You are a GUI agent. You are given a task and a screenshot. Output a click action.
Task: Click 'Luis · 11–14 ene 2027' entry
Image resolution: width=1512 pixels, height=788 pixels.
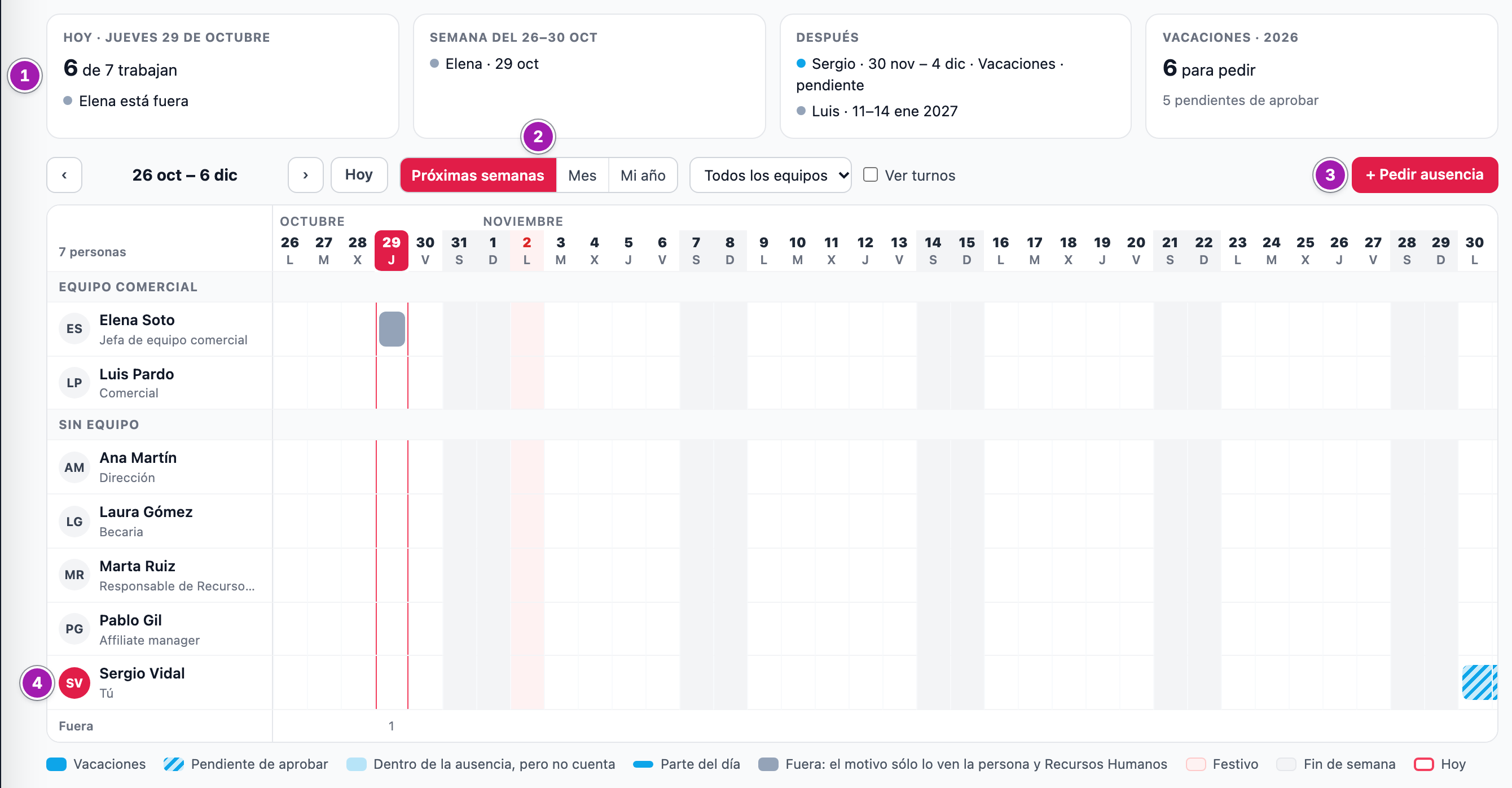(x=885, y=111)
